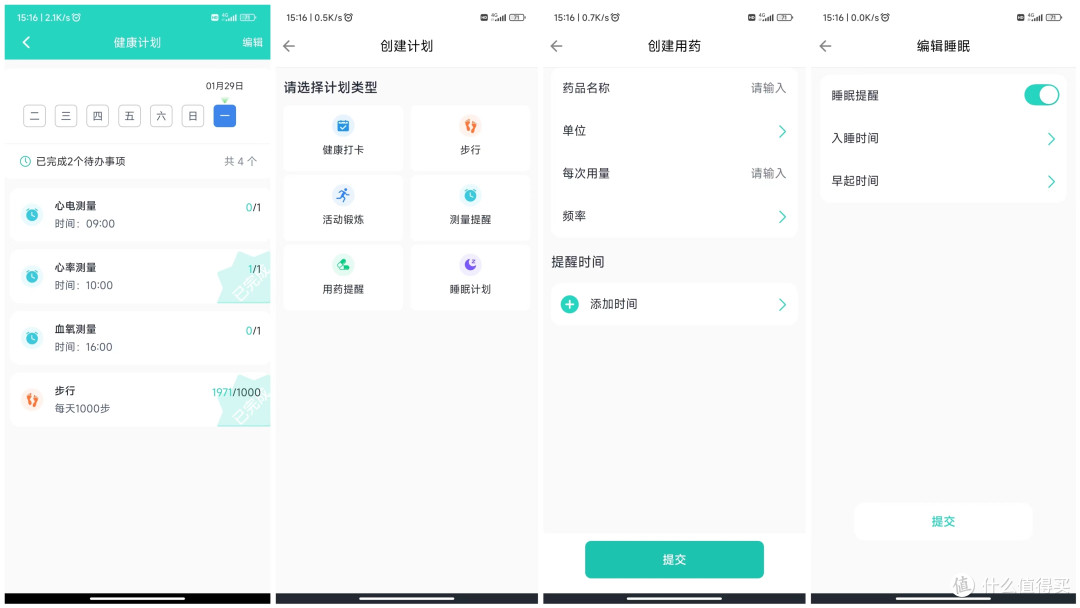Select weekday 四 in the calendar strip
This screenshot has height=608, width=1080.
98,116
